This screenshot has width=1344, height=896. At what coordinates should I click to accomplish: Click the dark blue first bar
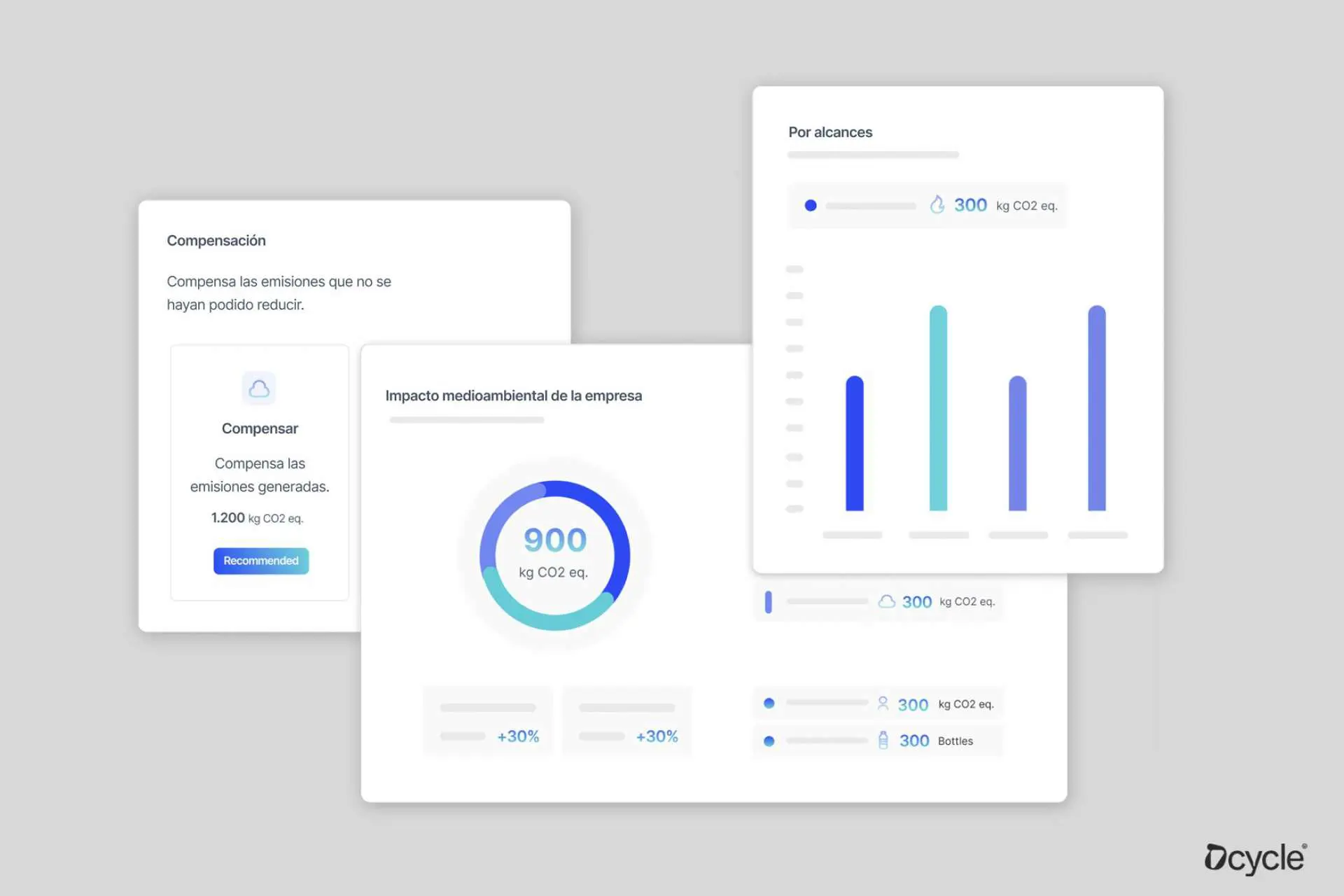(854, 444)
